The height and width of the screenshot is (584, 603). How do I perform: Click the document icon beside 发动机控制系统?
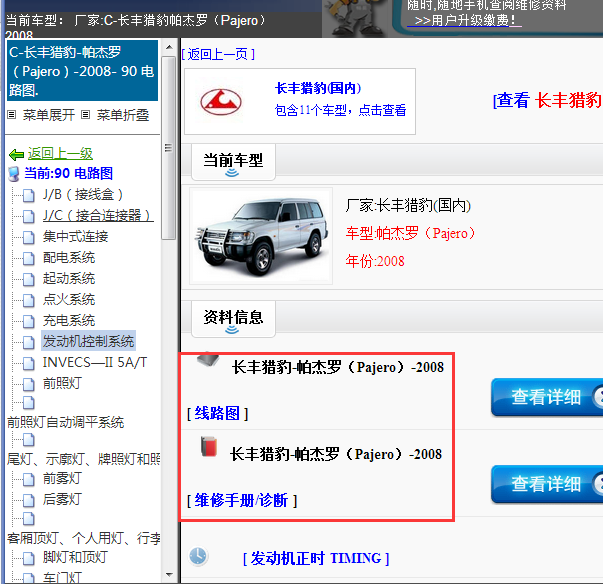click(x=28, y=342)
